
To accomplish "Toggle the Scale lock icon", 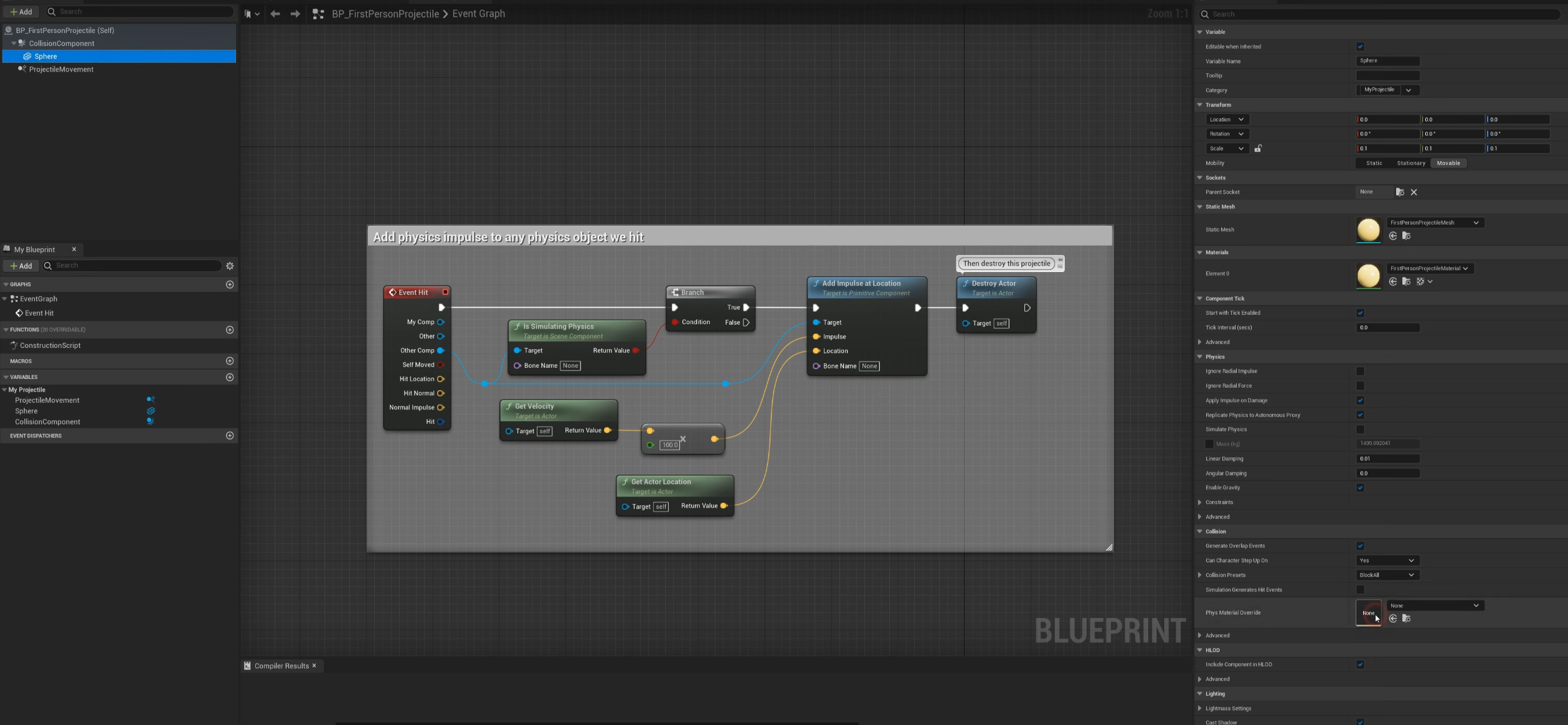I will pos(1258,149).
